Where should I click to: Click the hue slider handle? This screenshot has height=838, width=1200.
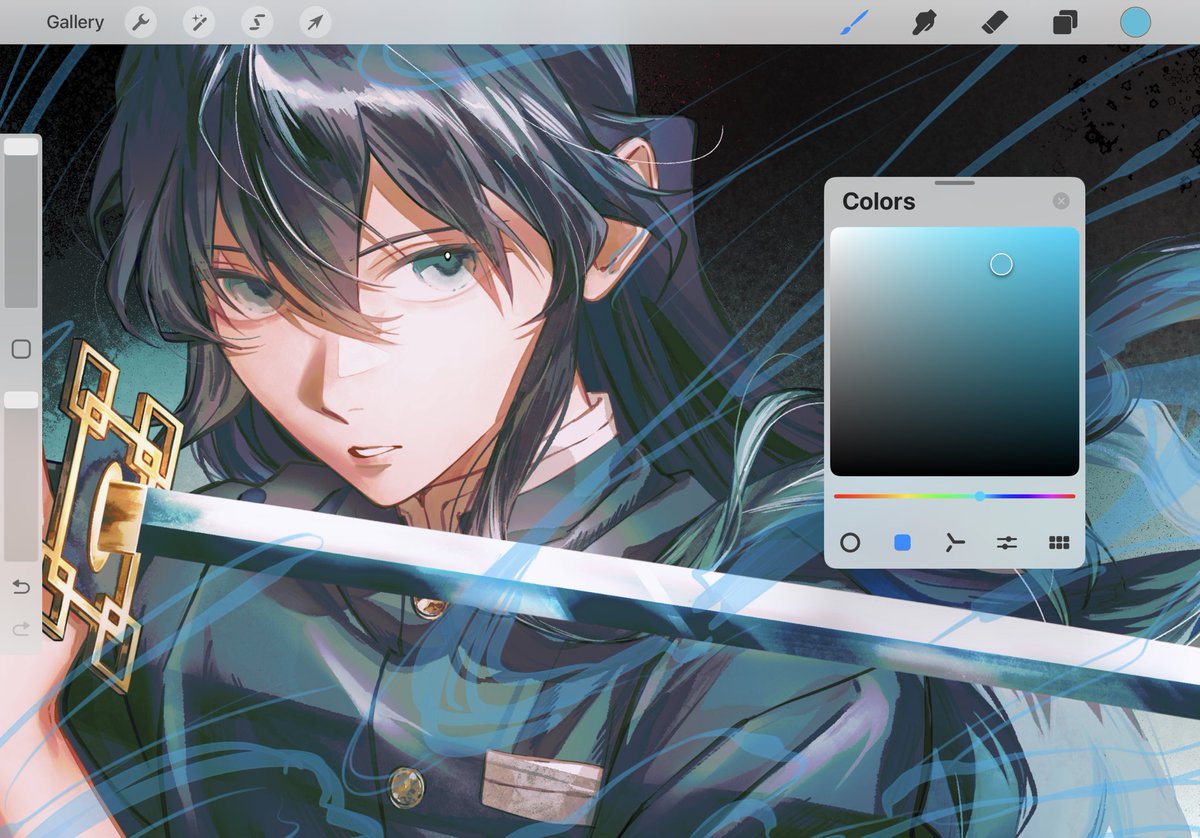[980, 496]
